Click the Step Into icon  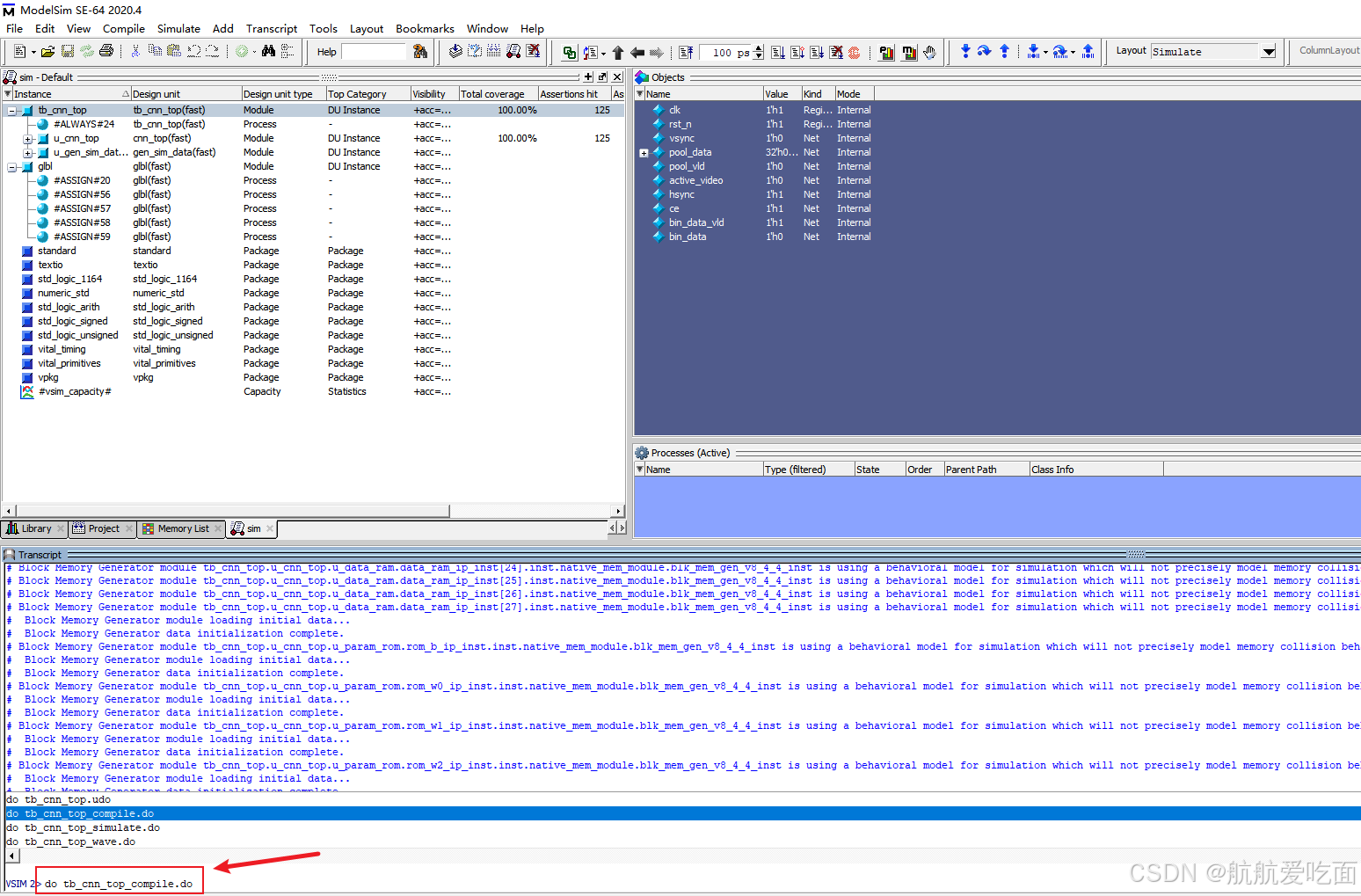point(965,52)
